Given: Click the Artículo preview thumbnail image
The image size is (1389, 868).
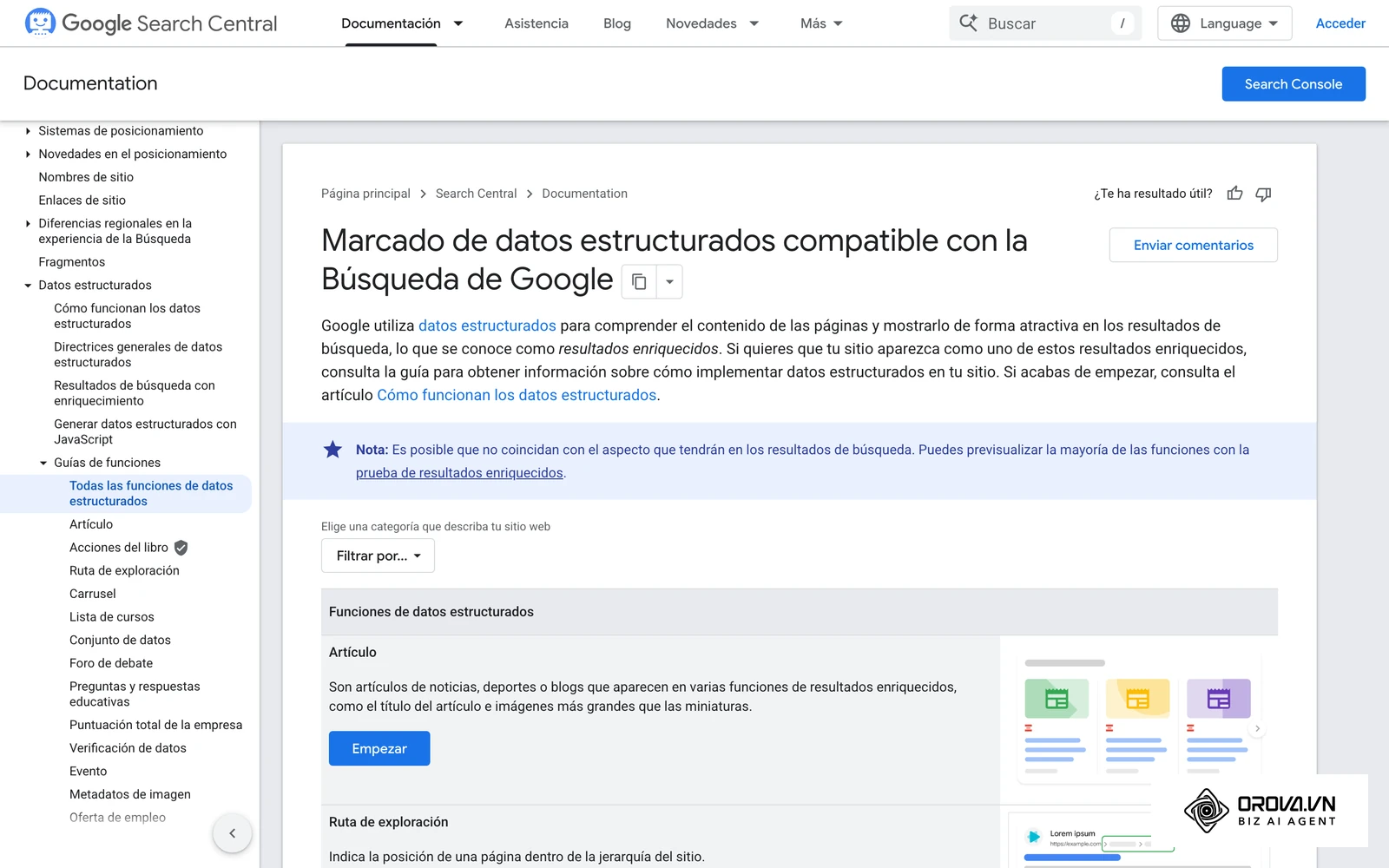Looking at the screenshot, I should (x=1138, y=719).
